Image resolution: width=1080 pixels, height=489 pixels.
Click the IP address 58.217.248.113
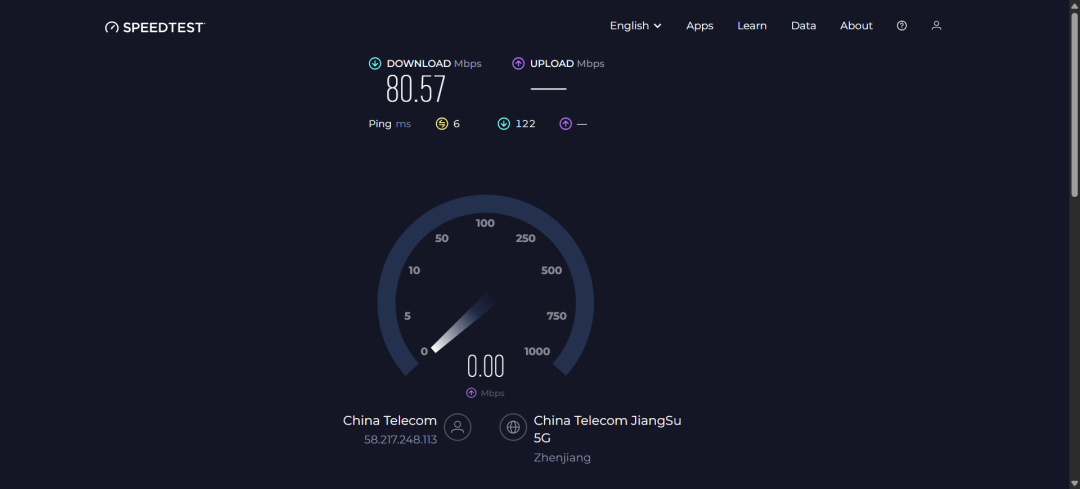point(400,439)
